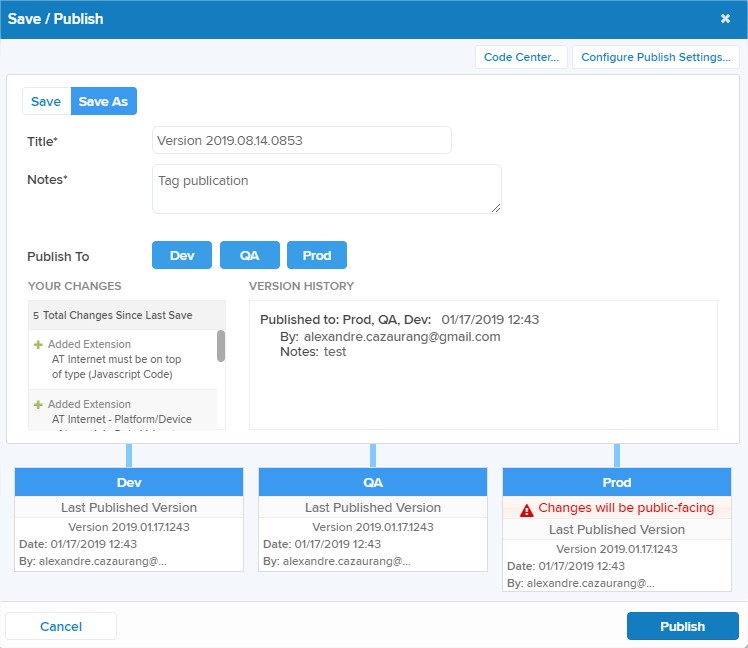
Task: Click the Your Changes list scrollbar
Action: click(221, 346)
